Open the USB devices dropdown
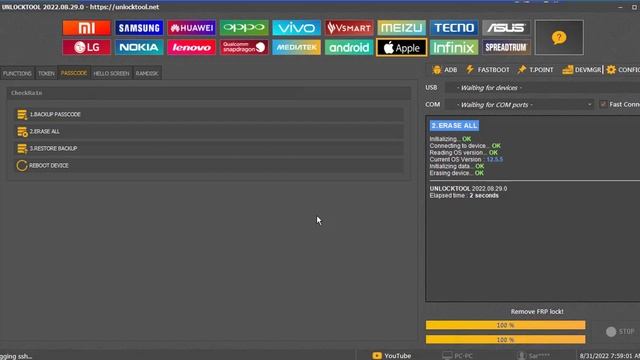This screenshot has height=360, width=640. 542,88
